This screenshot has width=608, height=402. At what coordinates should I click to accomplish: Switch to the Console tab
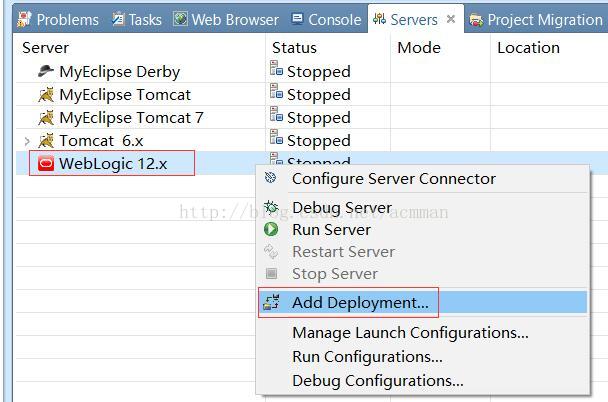(326, 19)
